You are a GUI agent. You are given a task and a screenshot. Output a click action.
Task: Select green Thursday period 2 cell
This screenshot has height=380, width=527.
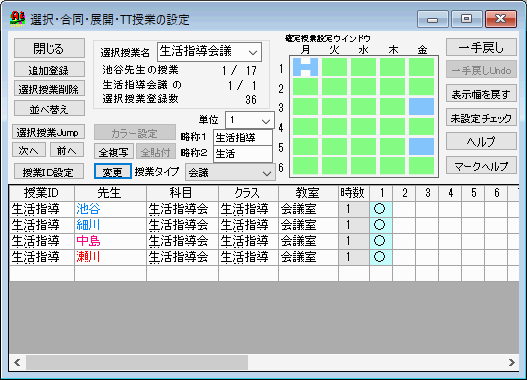click(393, 87)
